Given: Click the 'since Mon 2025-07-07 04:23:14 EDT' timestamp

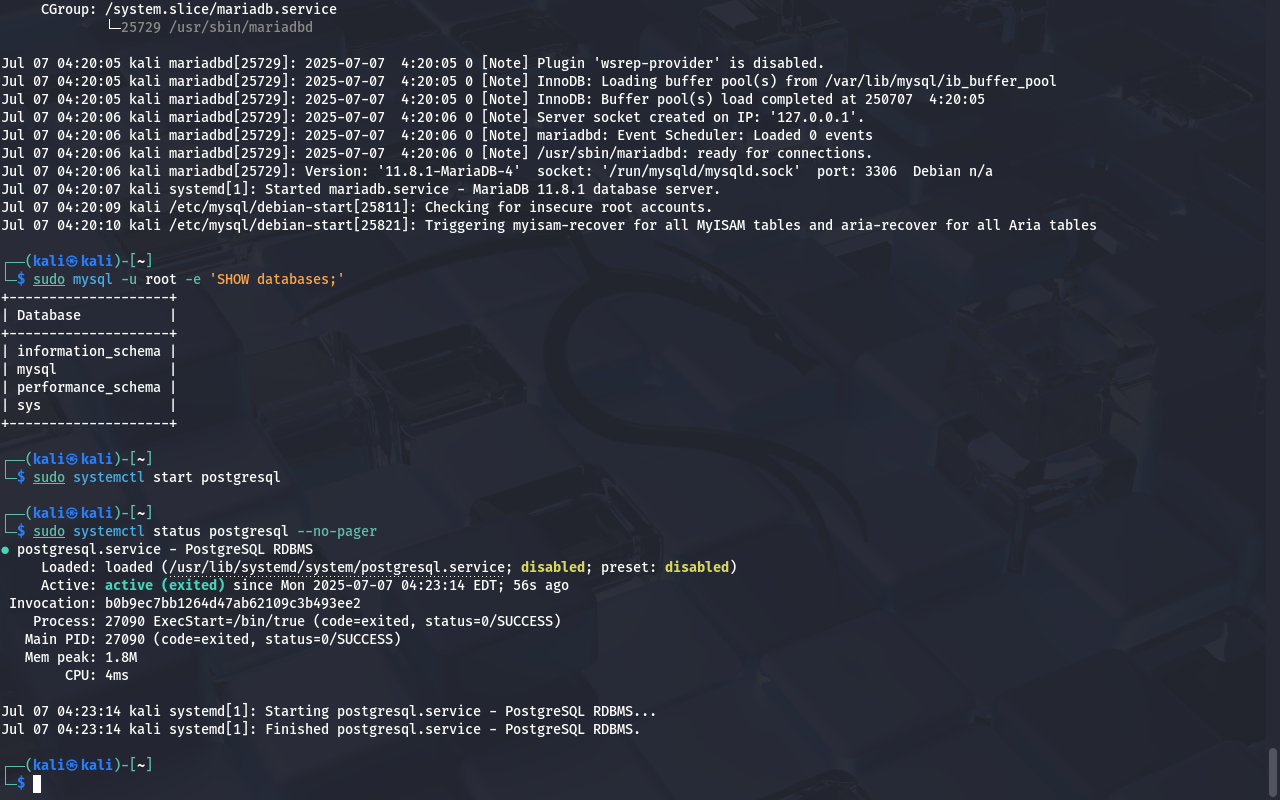Looking at the screenshot, I should [x=369, y=585].
